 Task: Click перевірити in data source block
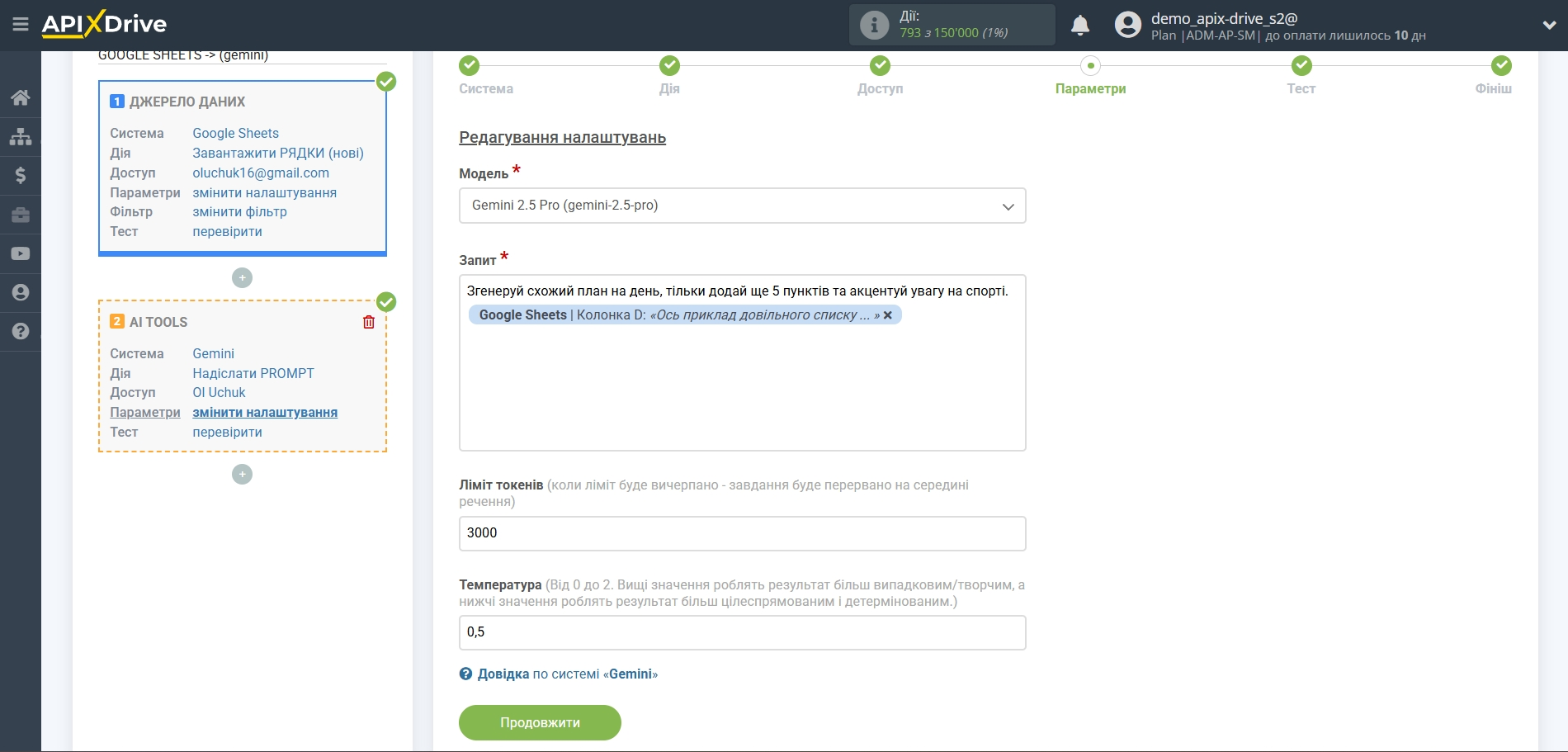tap(227, 231)
